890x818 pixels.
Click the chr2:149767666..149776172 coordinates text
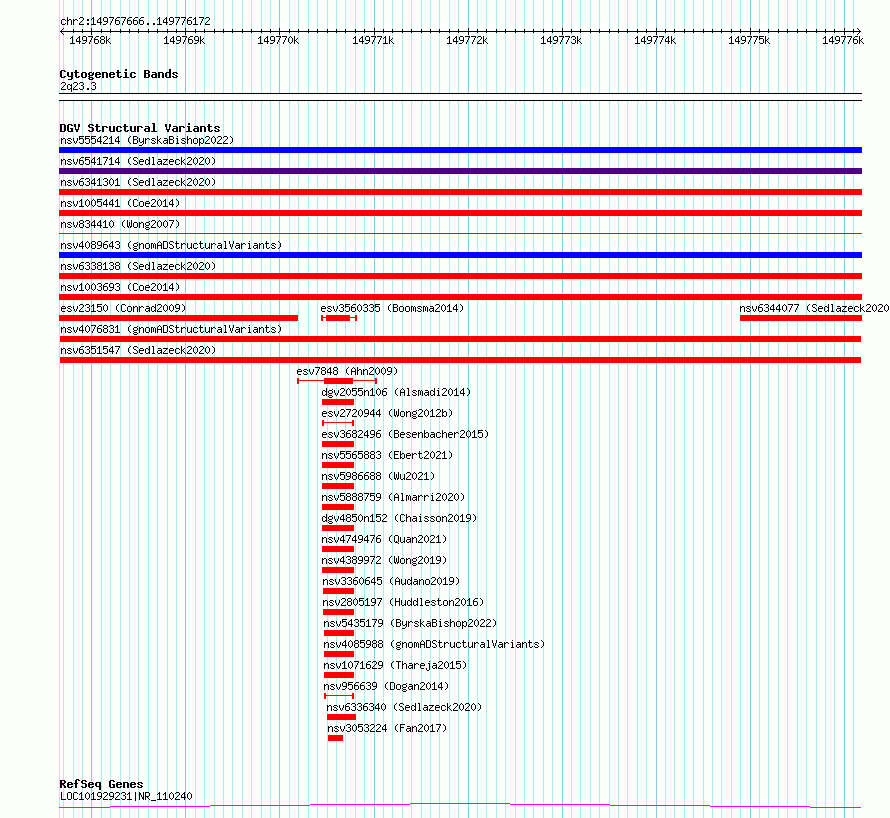135,21
